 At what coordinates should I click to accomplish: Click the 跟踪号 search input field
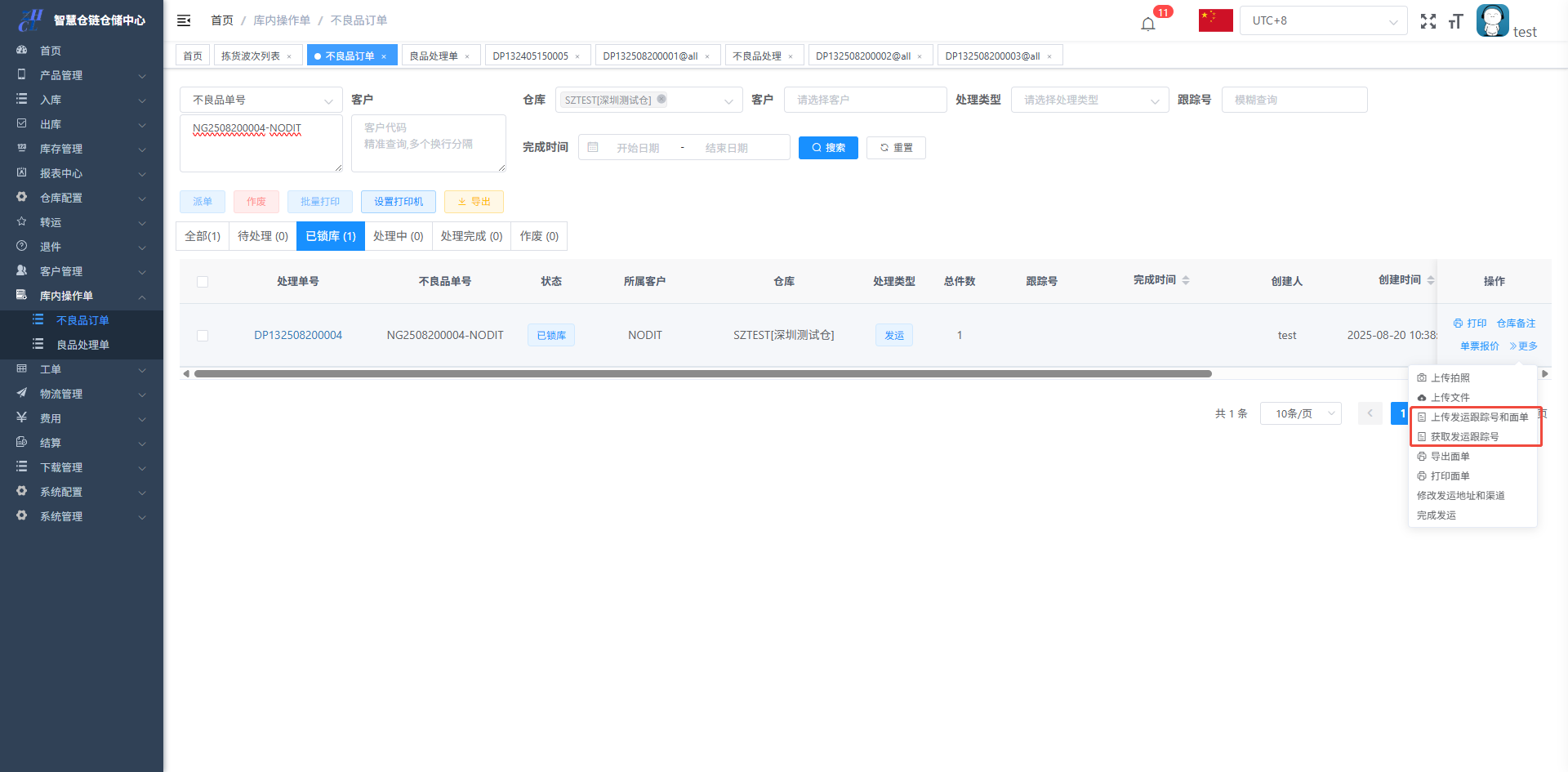point(1294,100)
